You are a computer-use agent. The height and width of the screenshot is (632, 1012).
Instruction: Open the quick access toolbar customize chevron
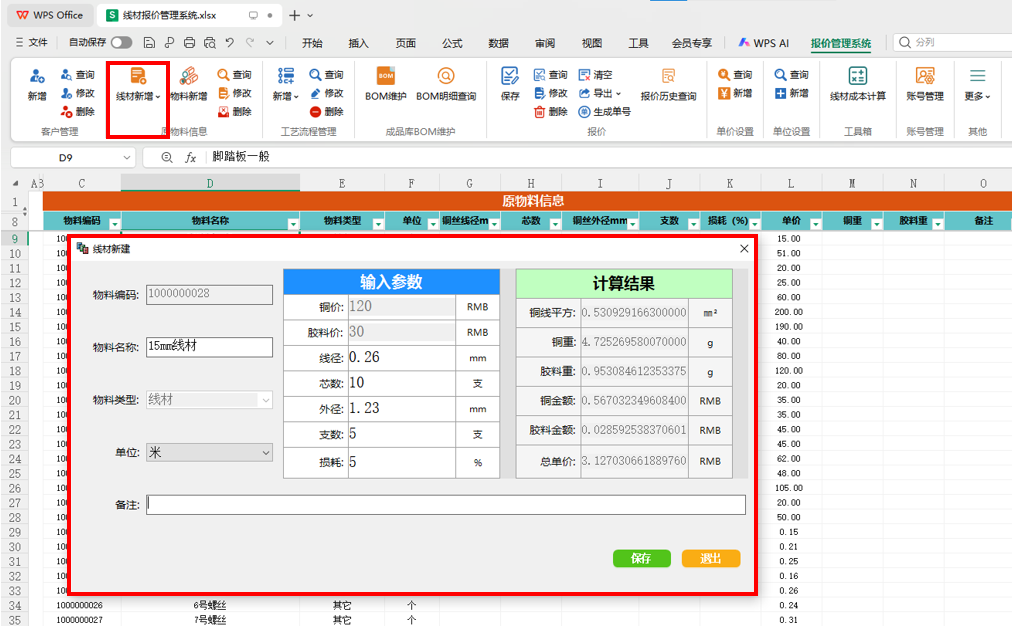(270, 43)
